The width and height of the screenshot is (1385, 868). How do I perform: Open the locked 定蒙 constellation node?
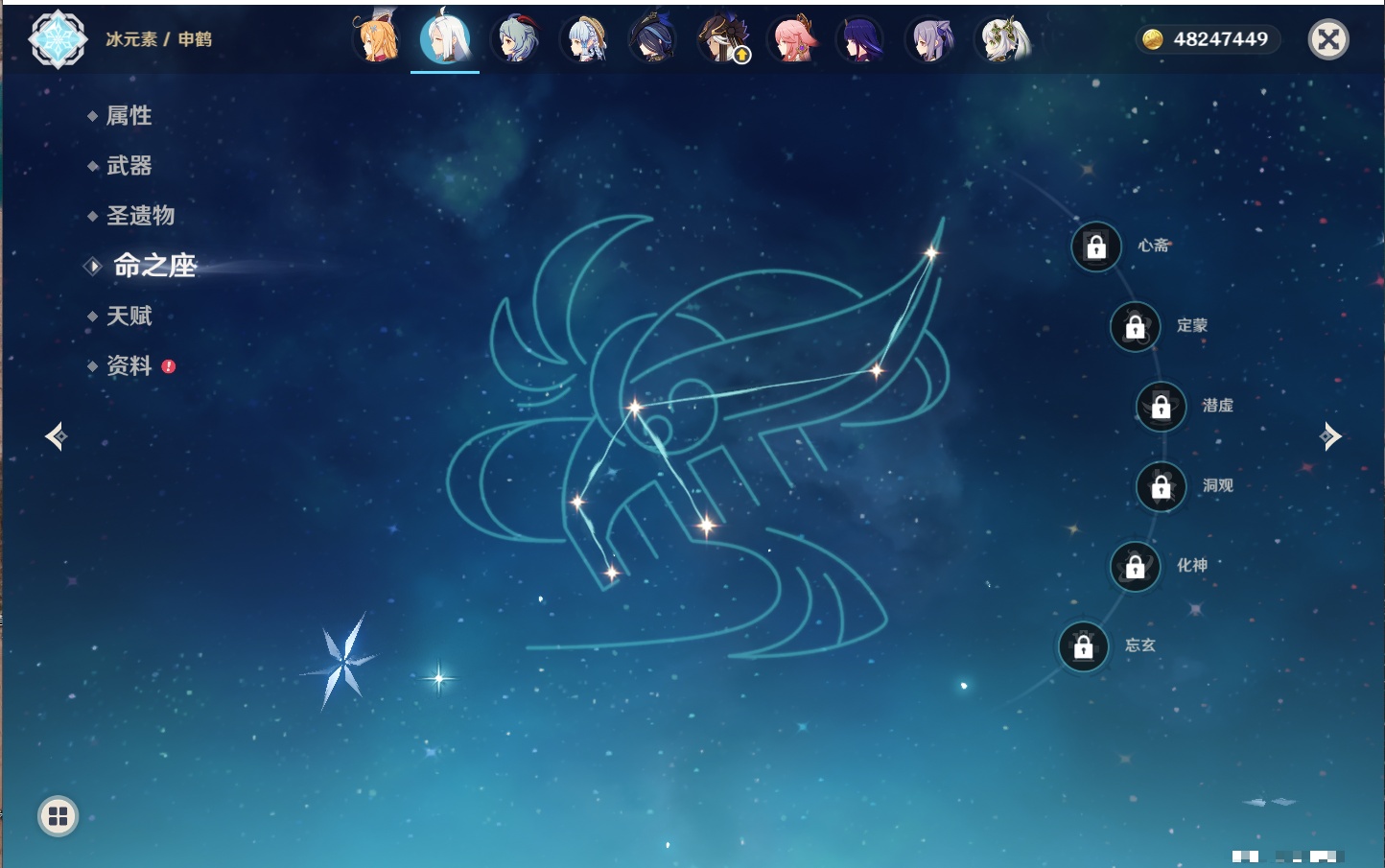coord(1135,327)
